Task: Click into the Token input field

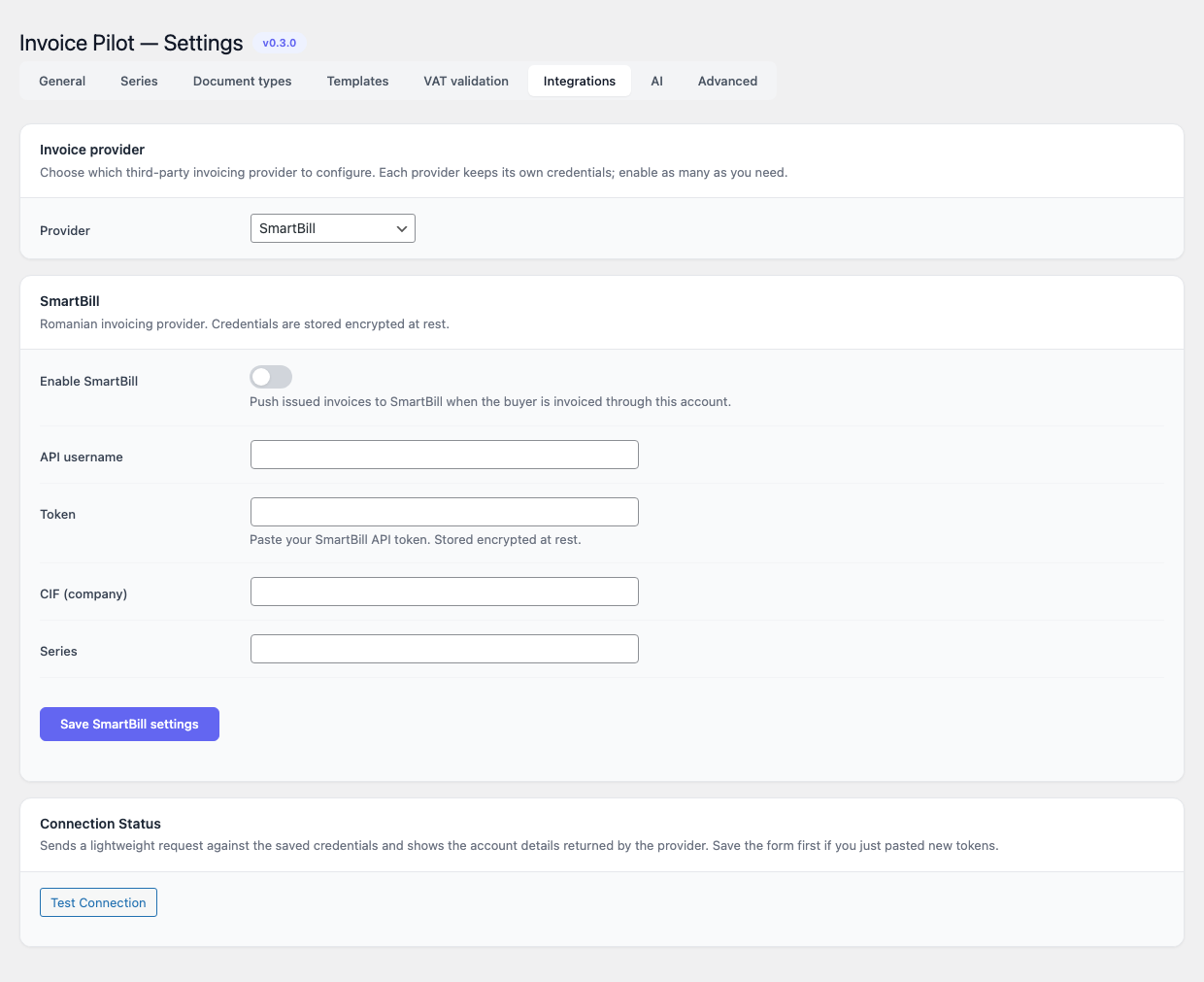Action: tap(445, 512)
